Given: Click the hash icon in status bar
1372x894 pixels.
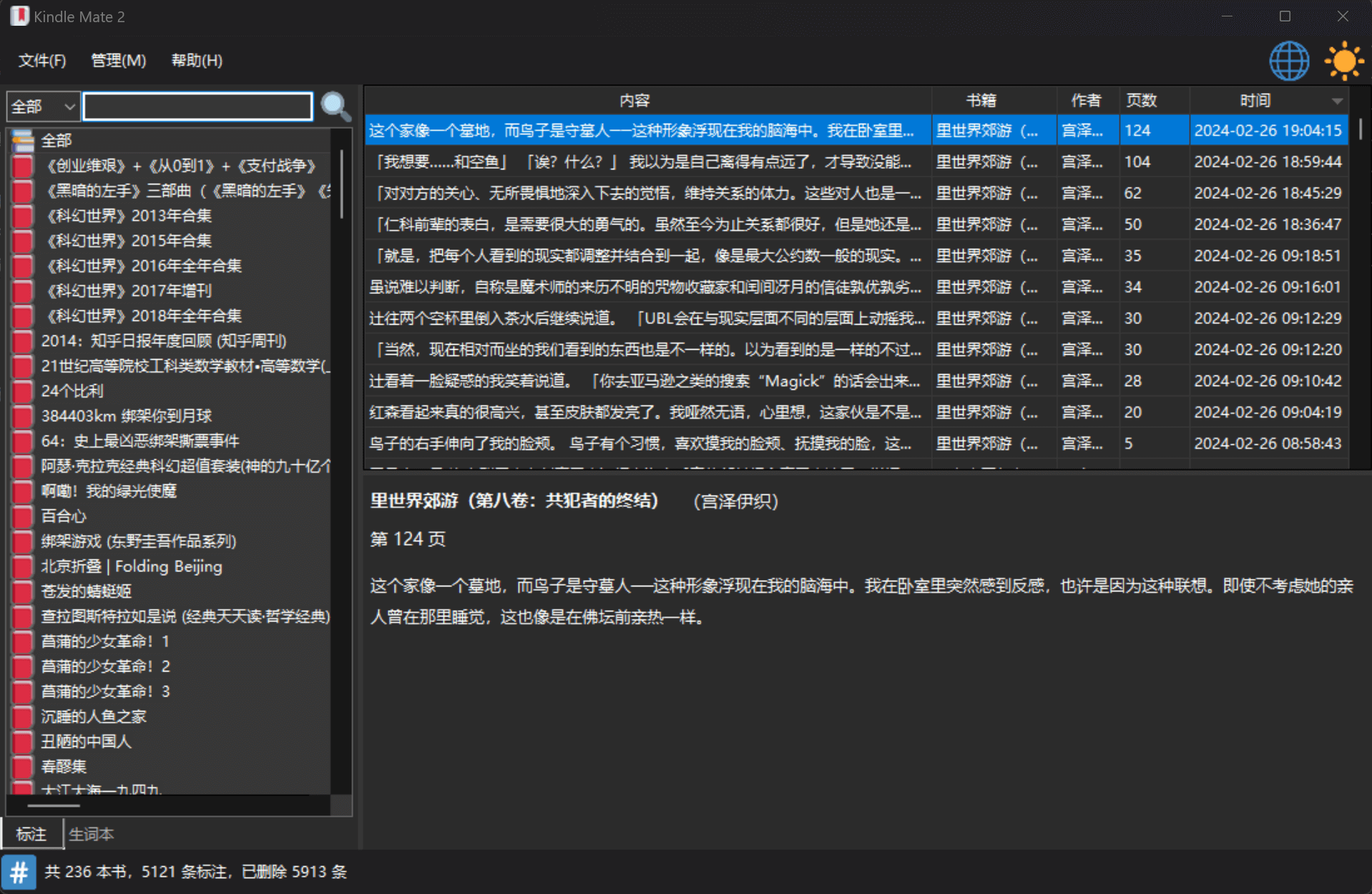Looking at the screenshot, I should [19, 872].
